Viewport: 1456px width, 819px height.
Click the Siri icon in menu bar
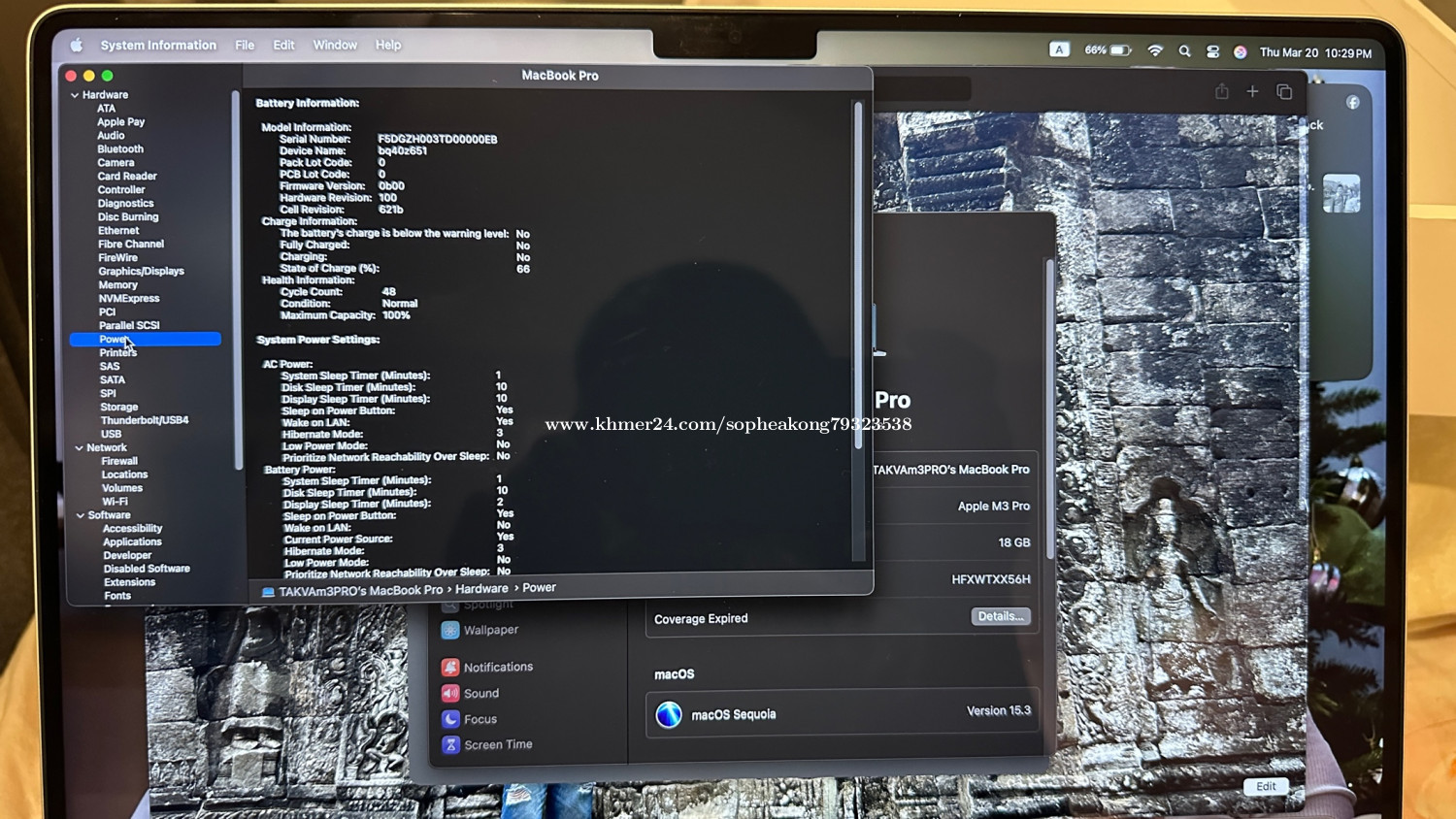point(1240,52)
